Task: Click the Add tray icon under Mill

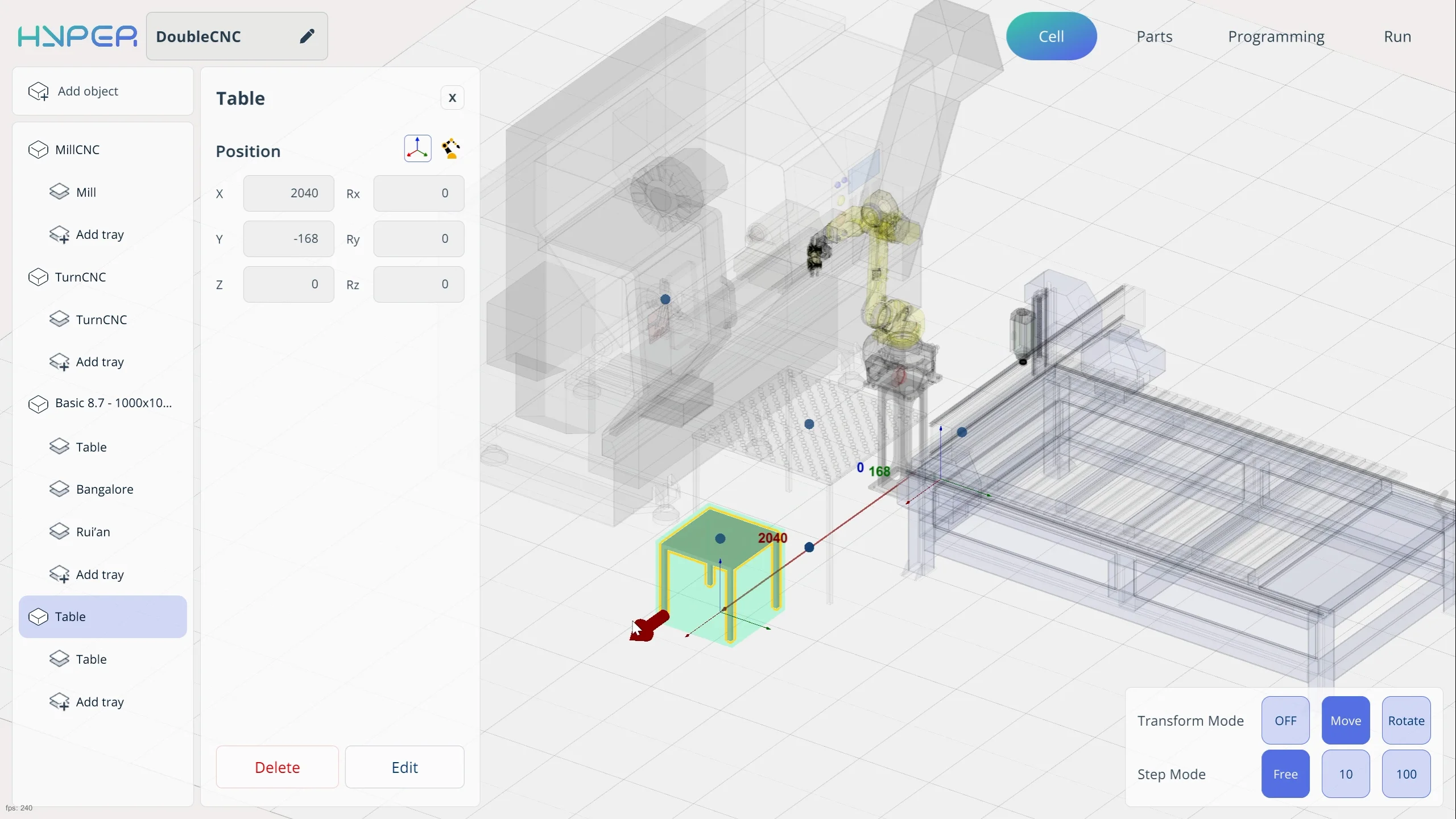Action: click(59, 234)
